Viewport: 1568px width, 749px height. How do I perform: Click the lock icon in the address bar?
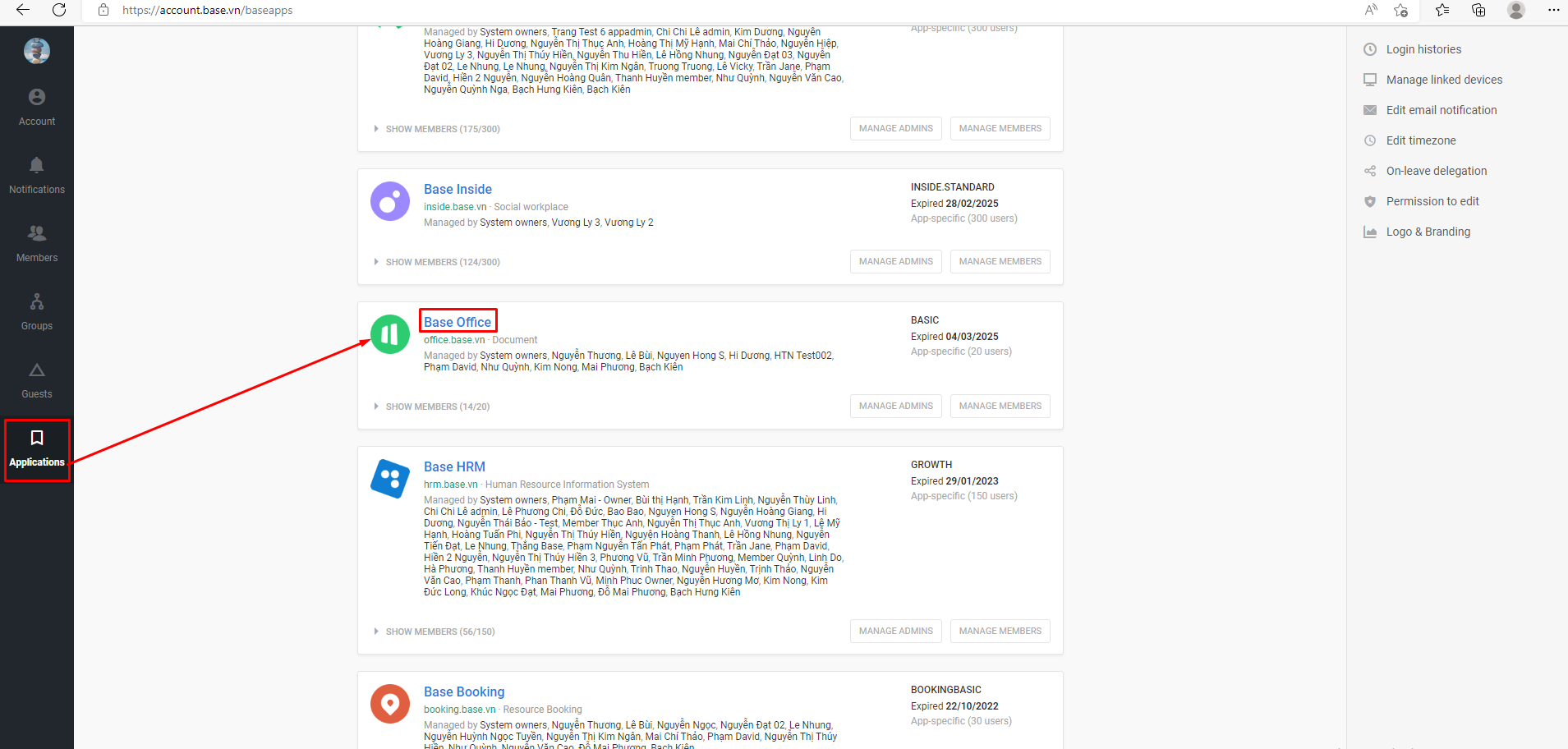[103, 10]
